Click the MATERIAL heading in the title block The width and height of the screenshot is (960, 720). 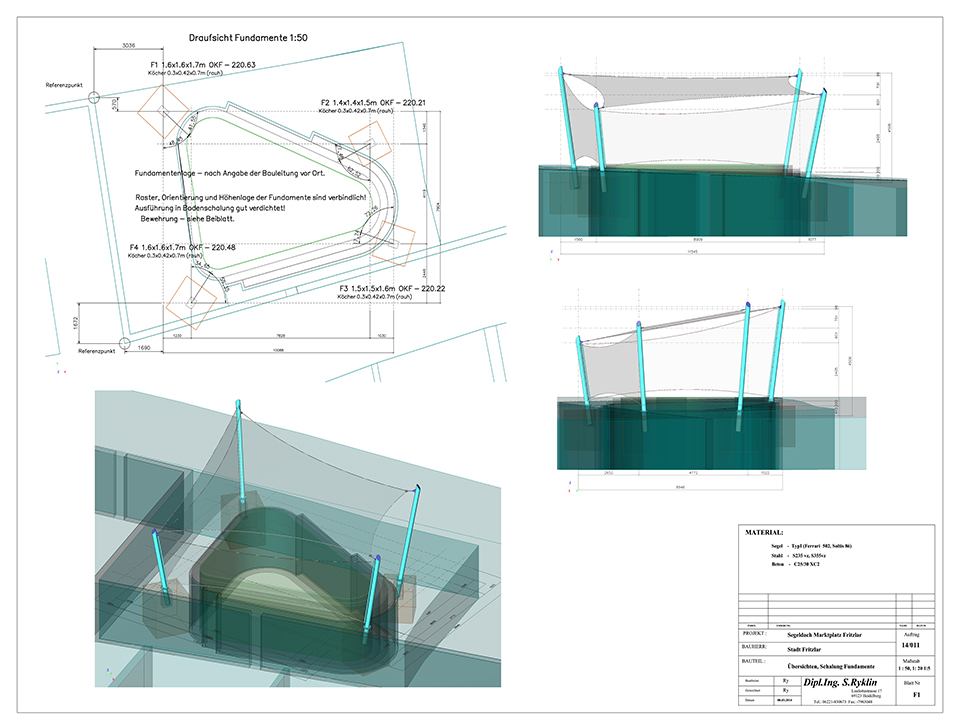point(765,534)
